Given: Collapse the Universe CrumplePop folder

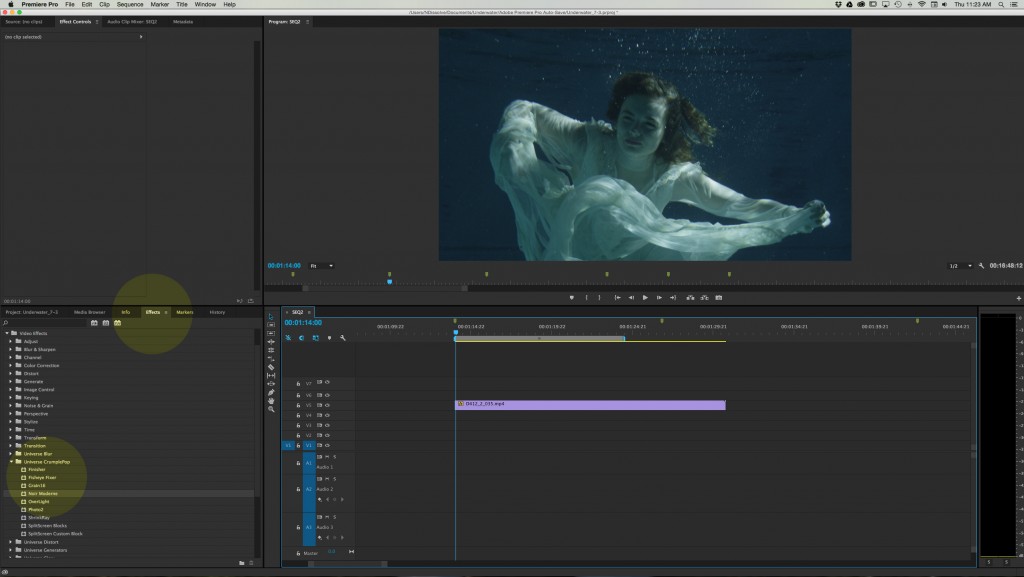Looking at the screenshot, I should [x=11, y=462].
